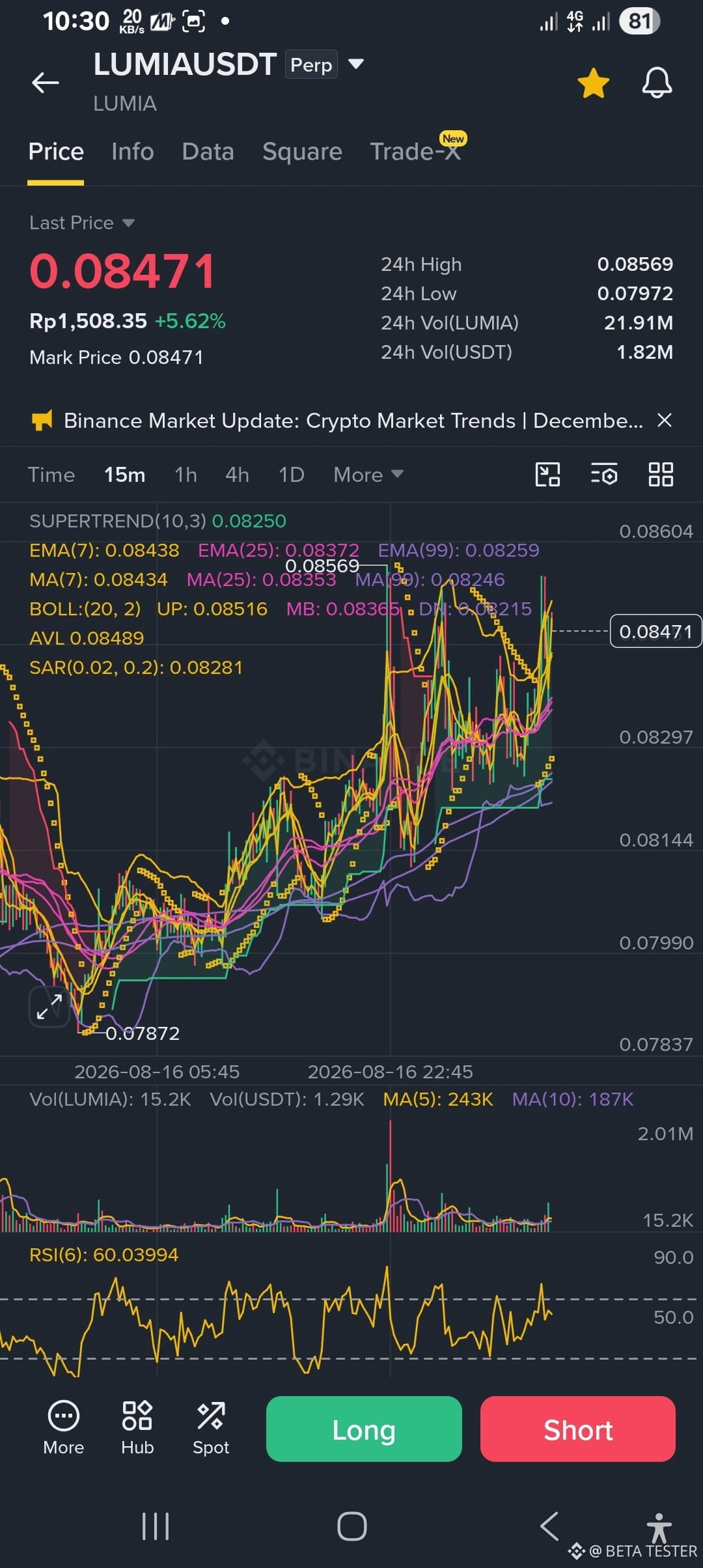The width and height of the screenshot is (703, 1568).
Task: Tap the chart low marker 0.07872
Action: (x=142, y=1033)
